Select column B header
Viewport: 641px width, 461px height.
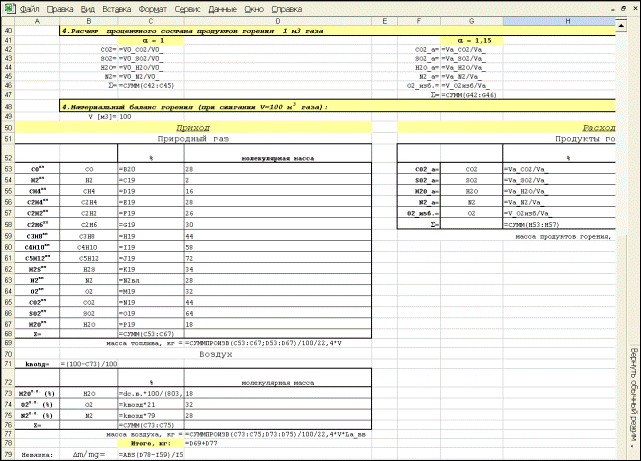click(89, 21)
